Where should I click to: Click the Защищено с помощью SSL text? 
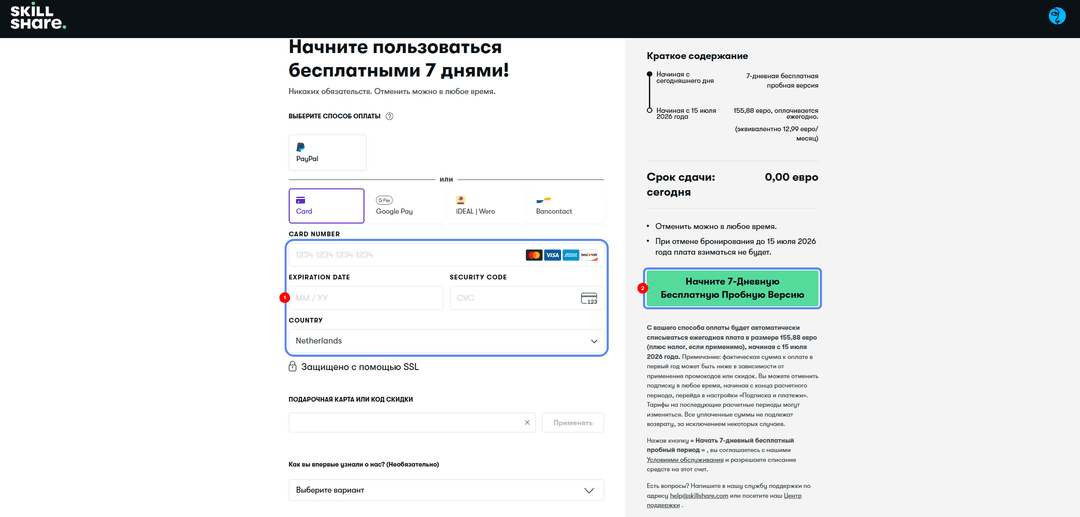point(360,367)
